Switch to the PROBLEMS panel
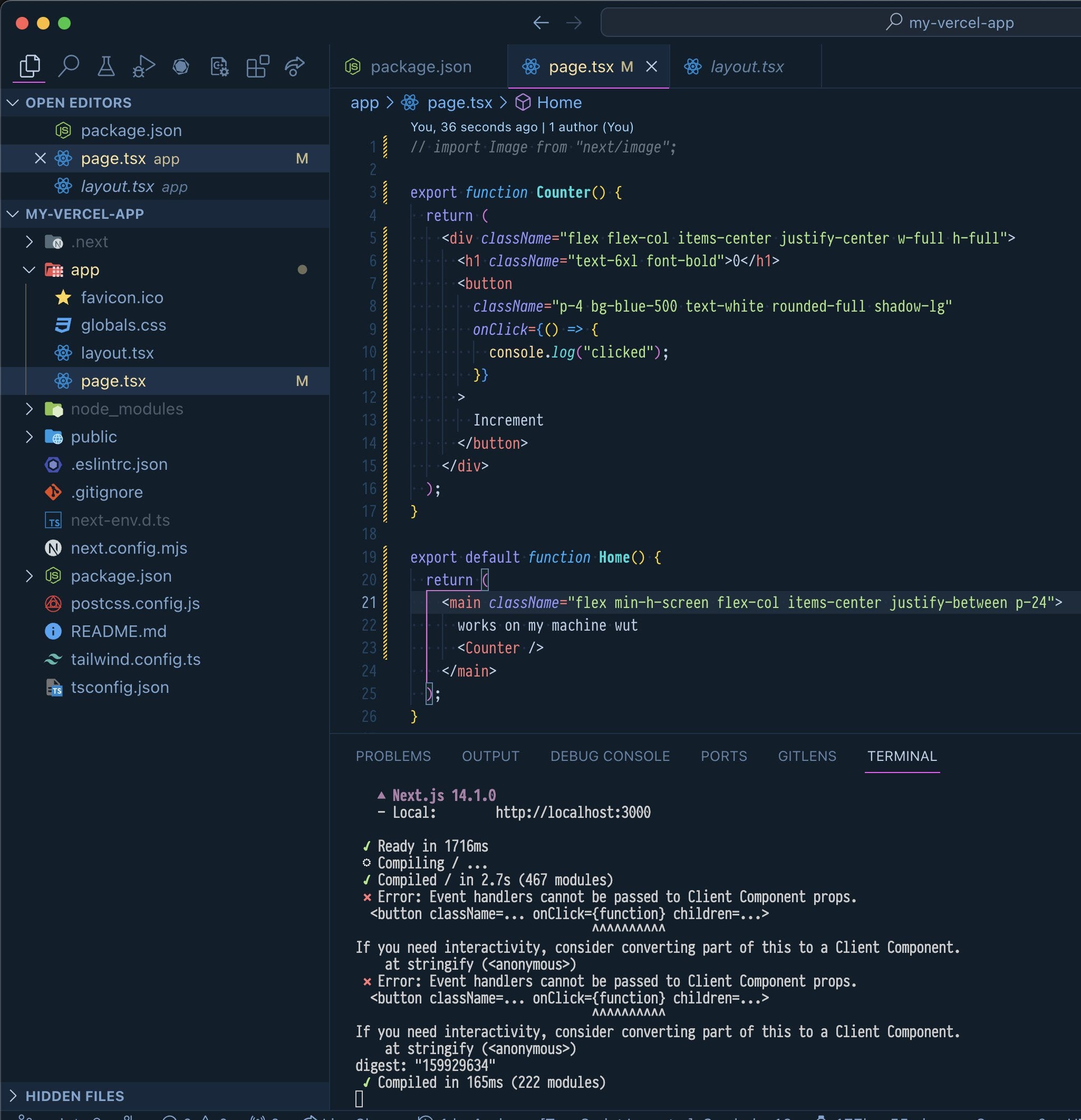The height and width of the screenshot is (1120, 1081). coord(393,756)
